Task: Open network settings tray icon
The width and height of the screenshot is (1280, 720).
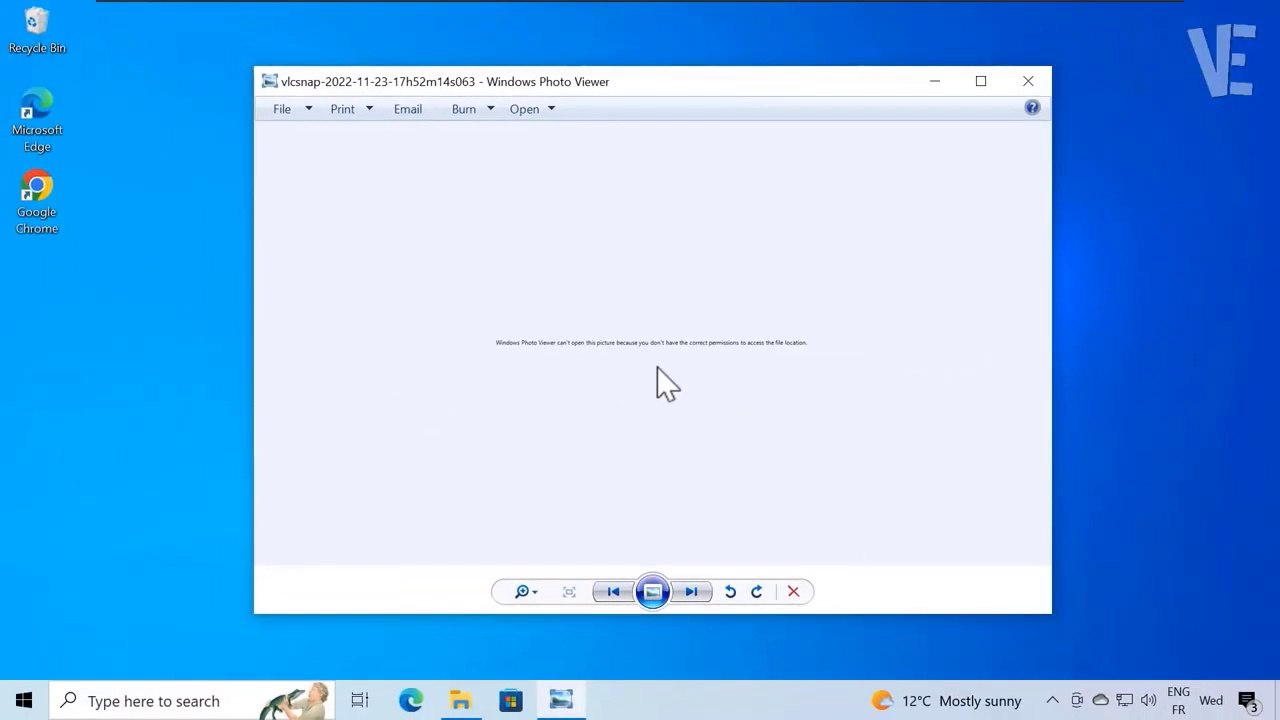Action: coord(1125,701)
